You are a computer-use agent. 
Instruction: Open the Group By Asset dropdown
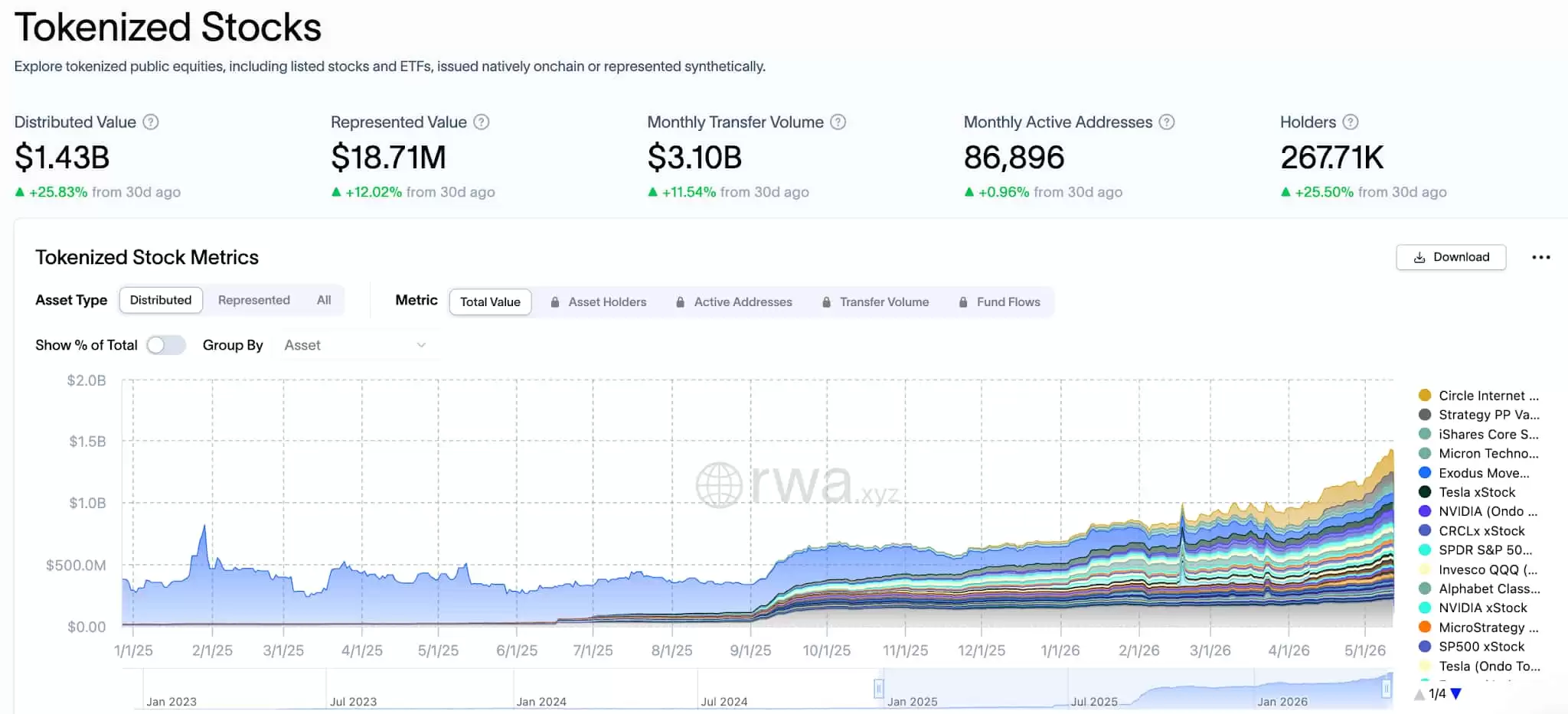[355, 345]
